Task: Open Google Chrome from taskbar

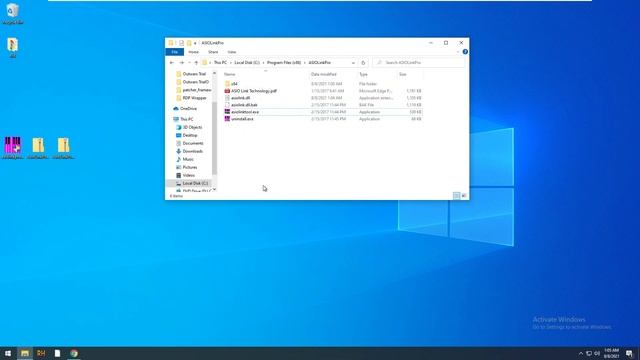Action: (74, 353)
